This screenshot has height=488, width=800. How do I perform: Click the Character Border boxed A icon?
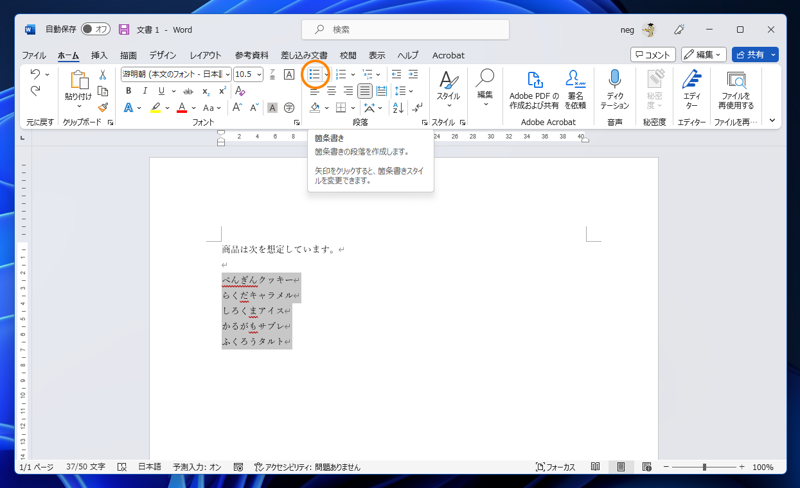click(289, 75)
